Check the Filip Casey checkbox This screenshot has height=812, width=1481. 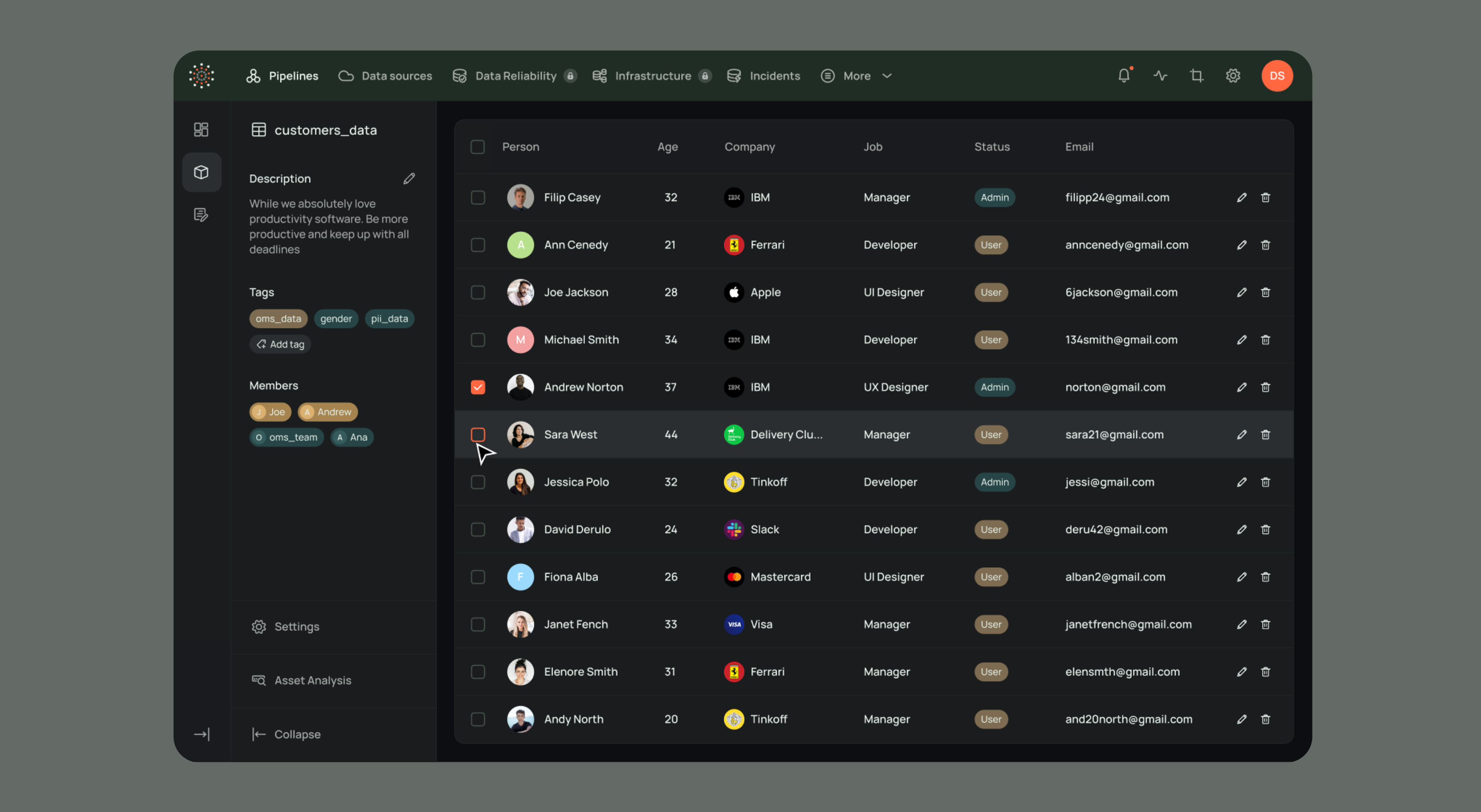[478, 197]
